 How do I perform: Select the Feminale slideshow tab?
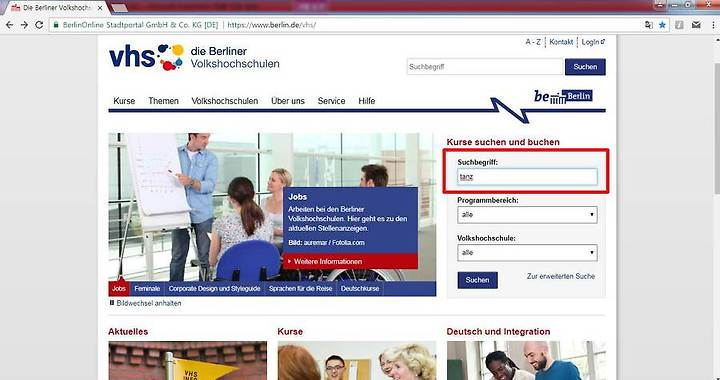tap(147, 289)
